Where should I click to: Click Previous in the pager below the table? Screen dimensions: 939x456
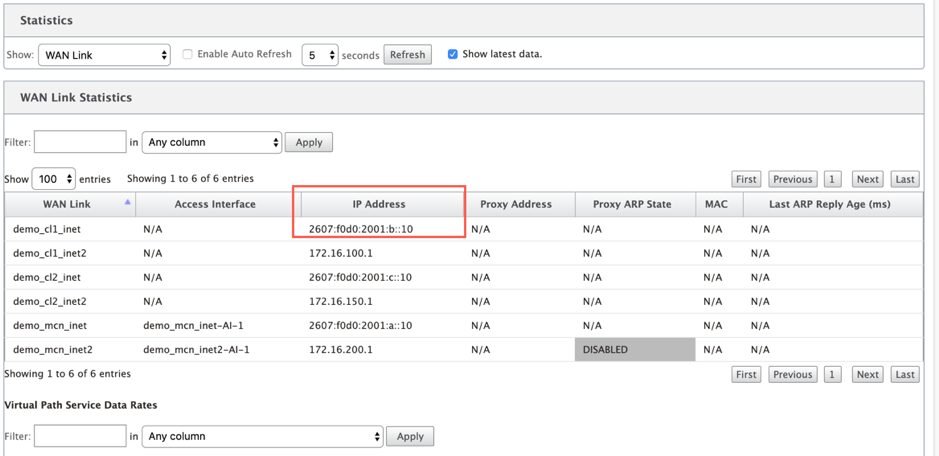792,375
